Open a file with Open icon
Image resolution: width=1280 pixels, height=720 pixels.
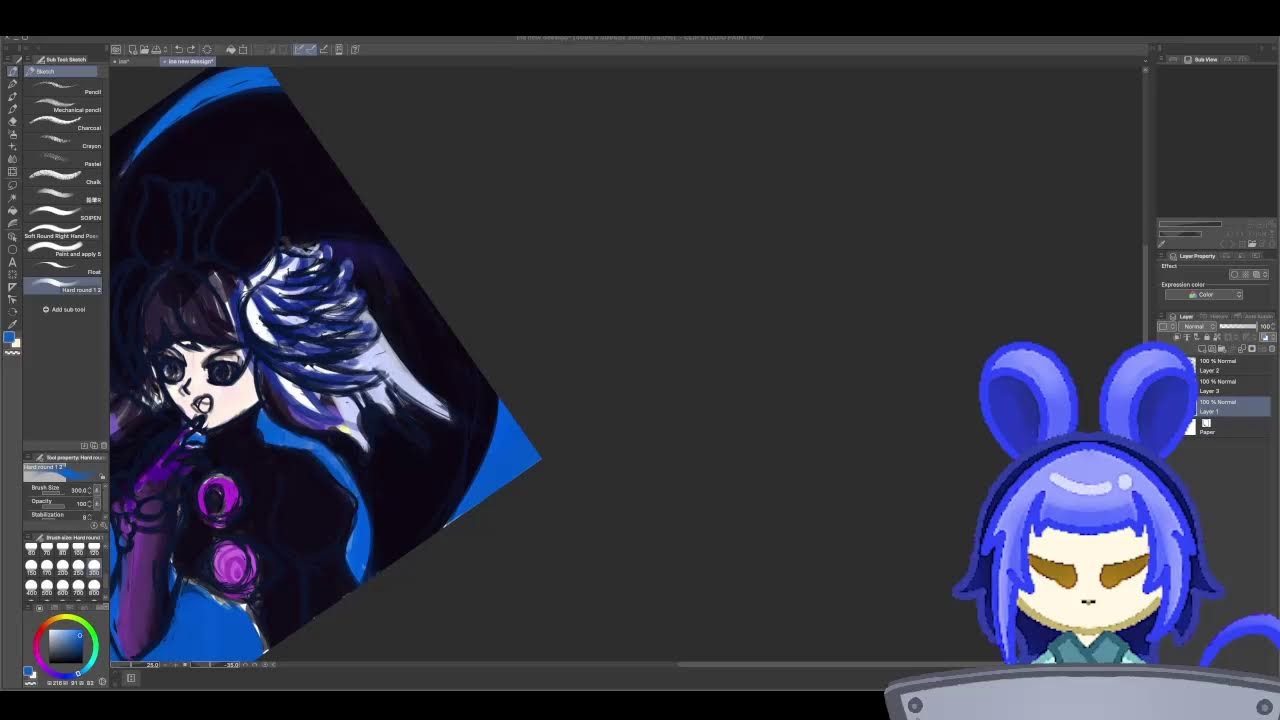click(x=144, y=49)
